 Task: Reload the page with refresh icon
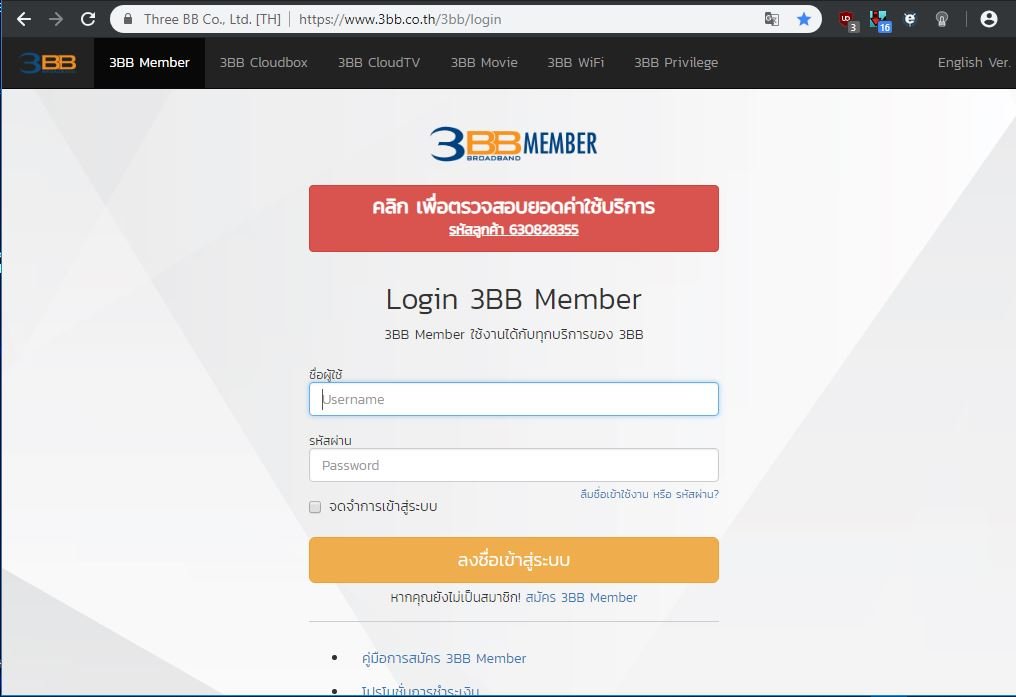pyautogui.click(x=88, y=19)
